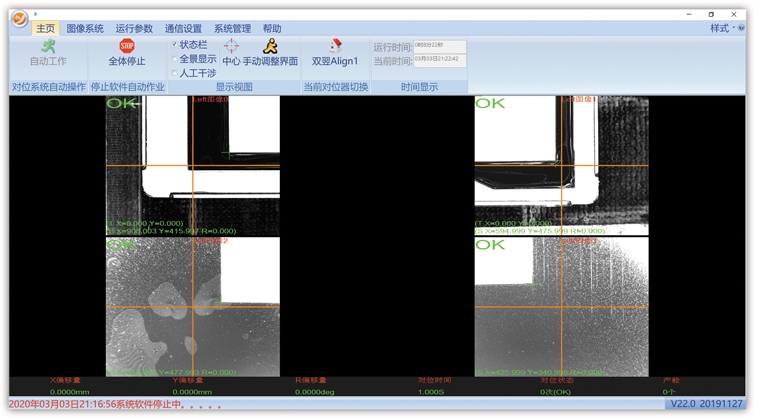Click the 双翌Align1 aligner icon

click(x=335, y=46)
